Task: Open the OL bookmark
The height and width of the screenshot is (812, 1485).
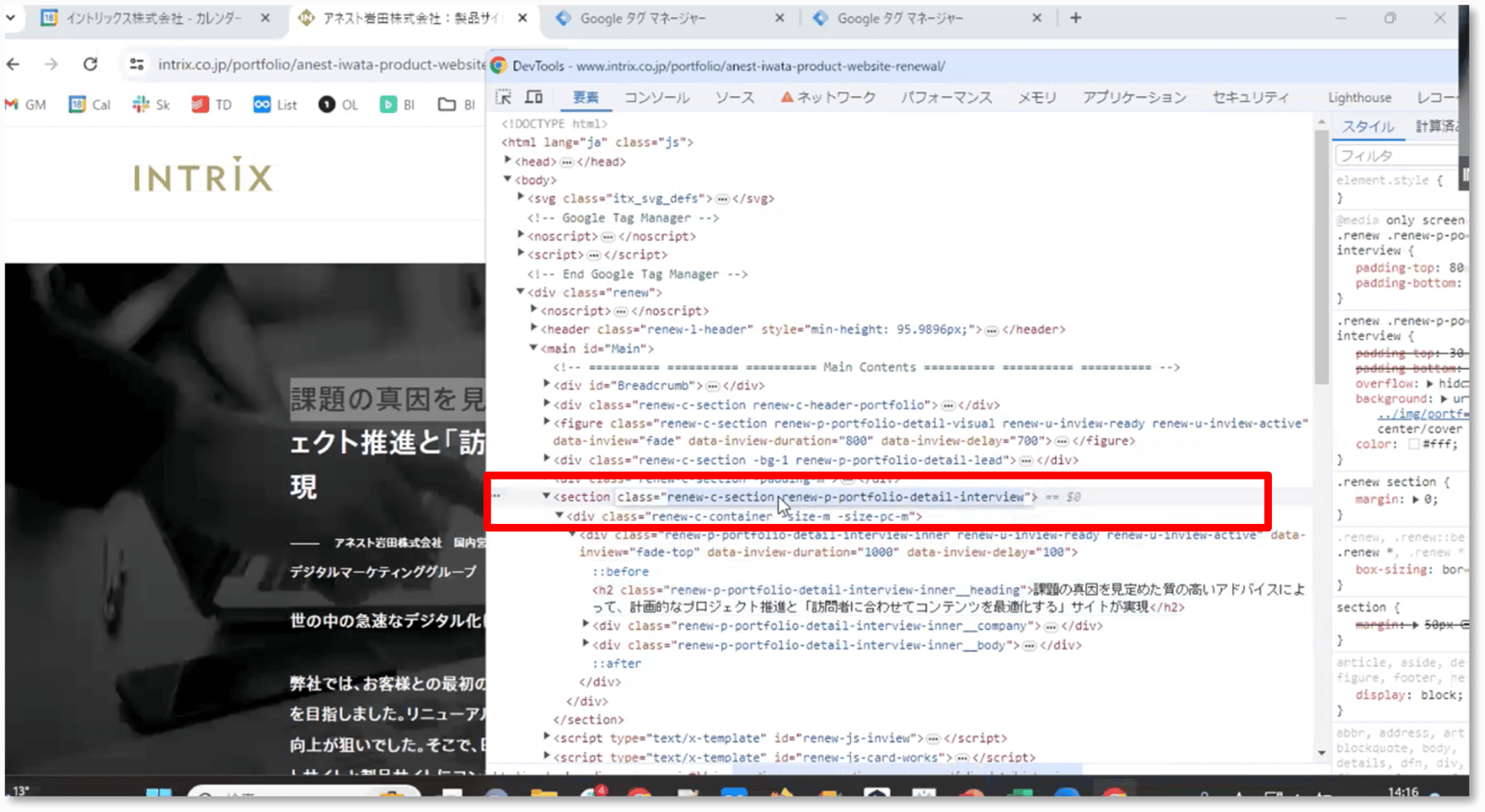Action: pos(338,105)
